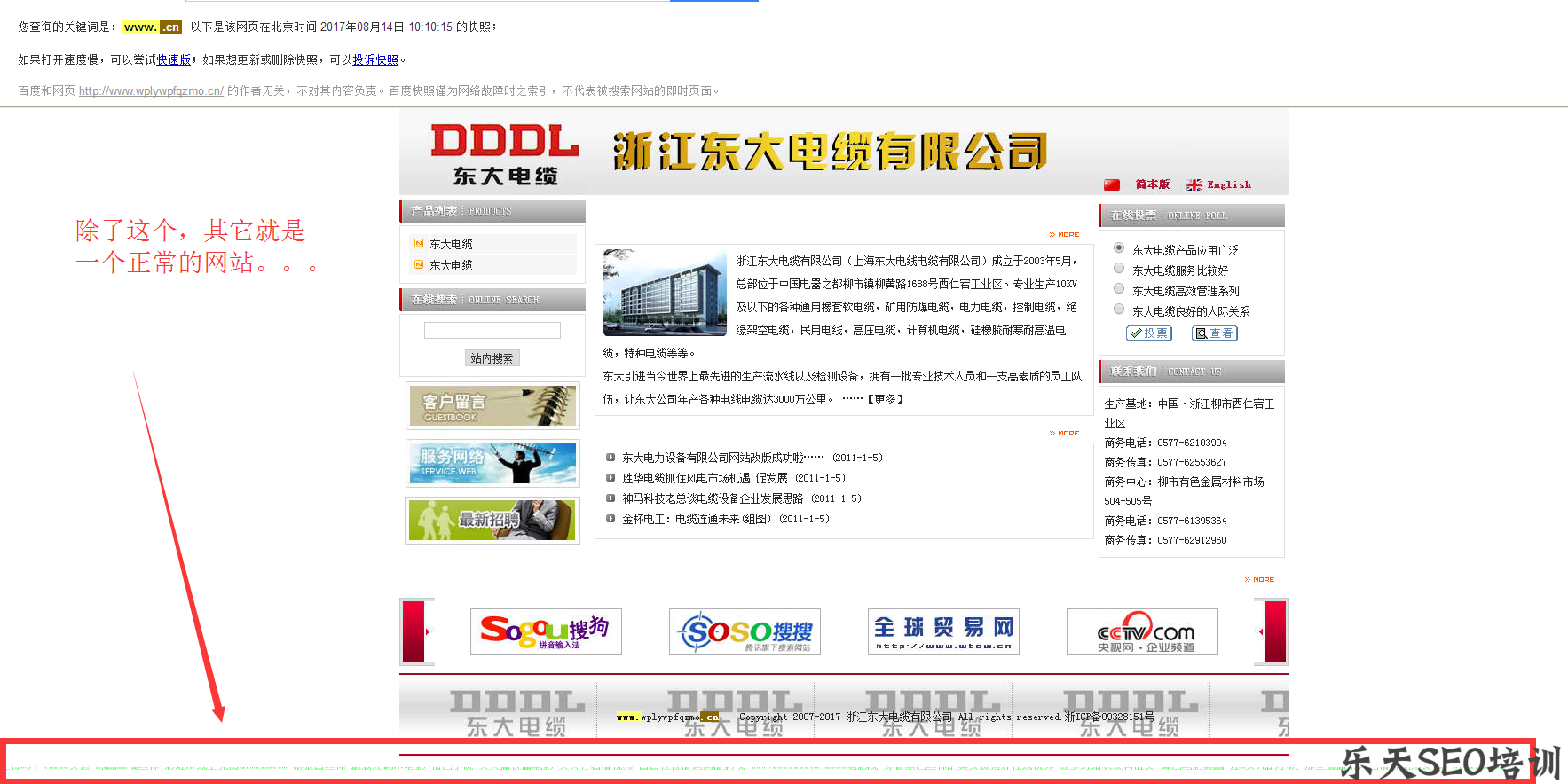The height and width of the screenshot is (784, 1568).
Task: Select the 东大电缆服务比较好 poll option
Action: [x=1119, y=269]
